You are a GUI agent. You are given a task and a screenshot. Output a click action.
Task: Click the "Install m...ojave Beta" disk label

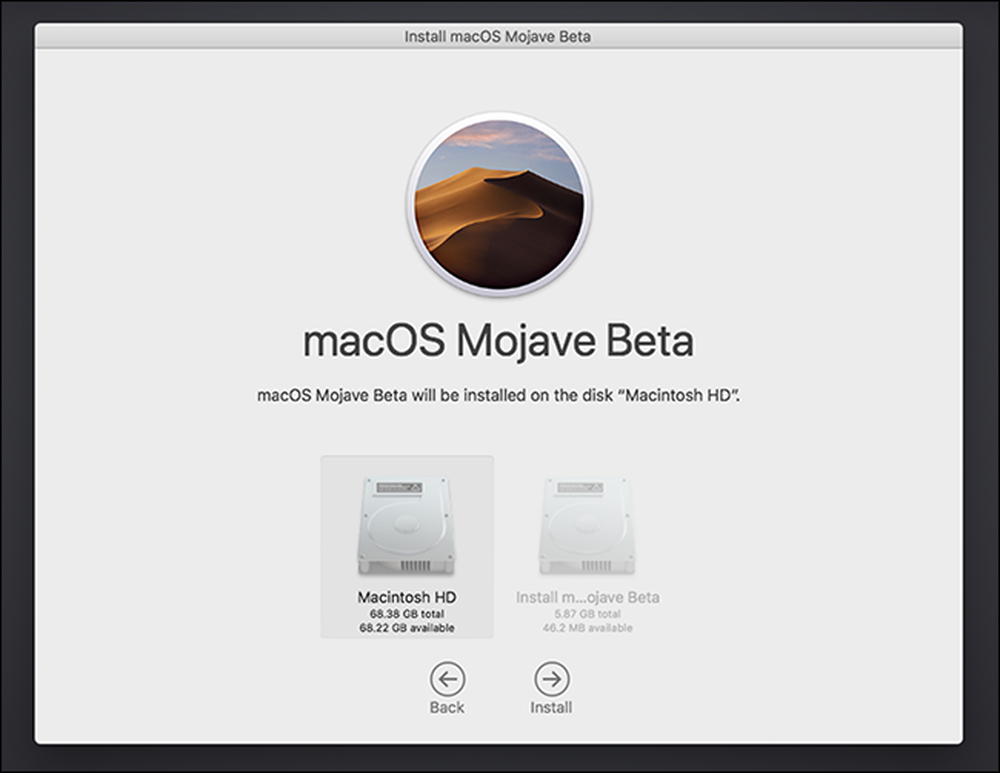tap(587, 597)
